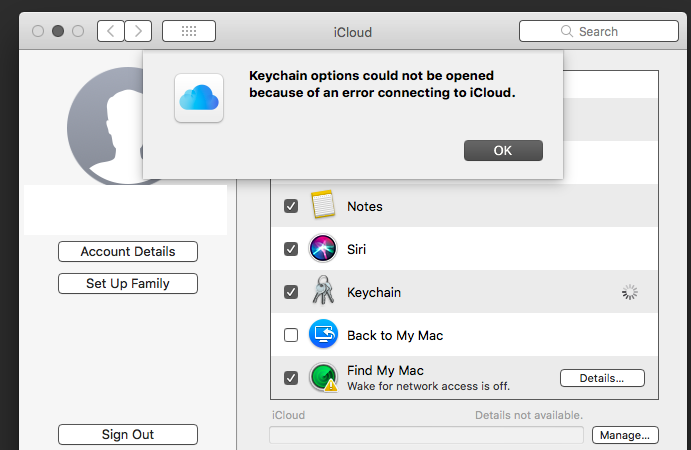This screenshot has width=691, height=450.
Task: Click the iCloud storage bar
Action: 426,435
